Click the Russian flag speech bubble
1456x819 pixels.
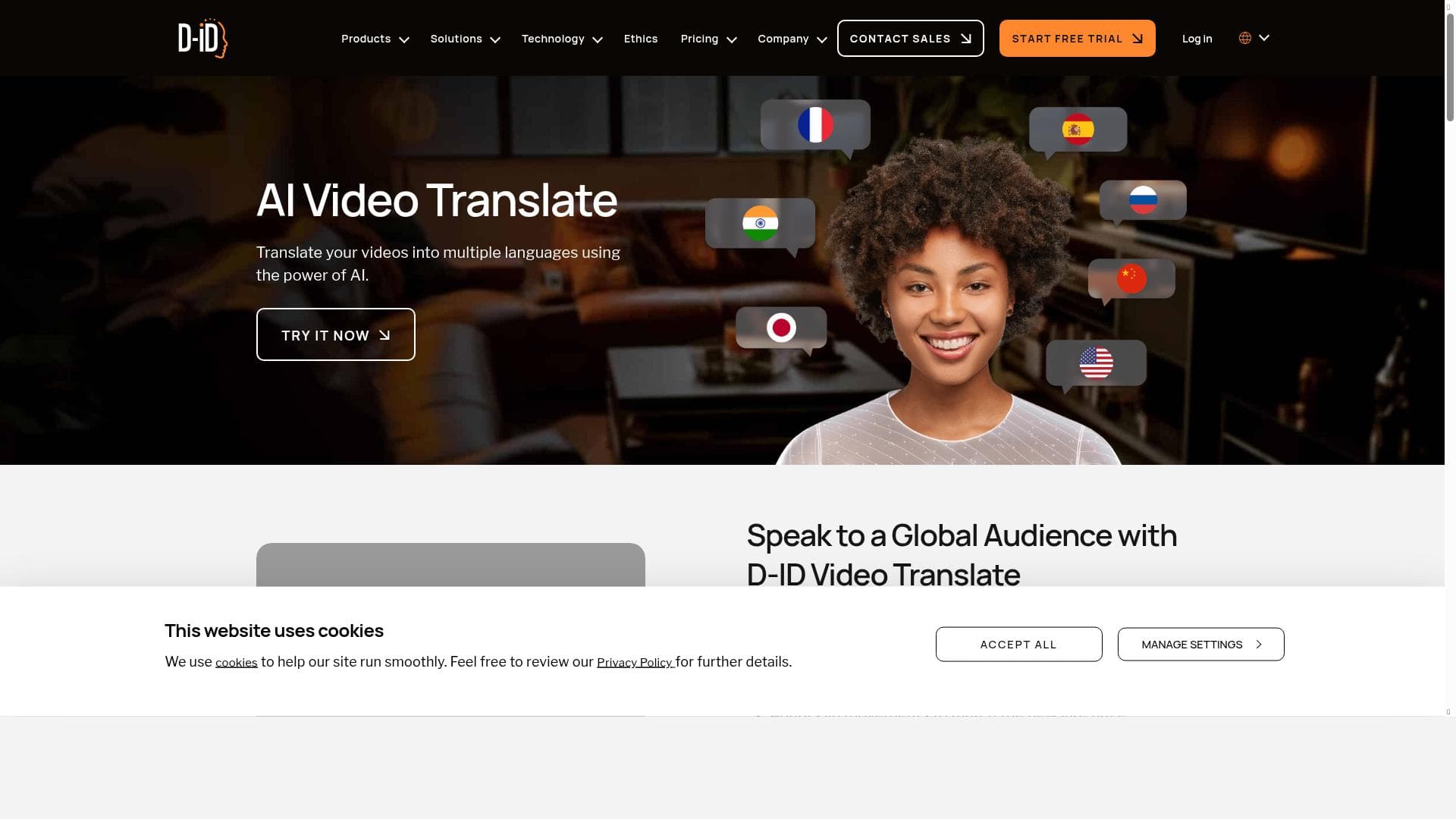1143,200
